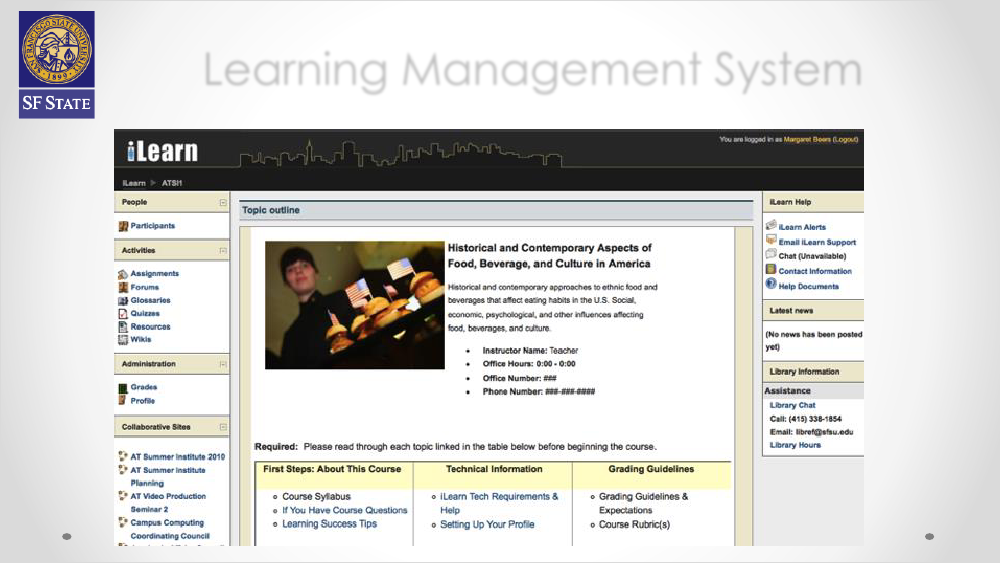Open iLearn Tech Requirements & Help link
This screenshot has width=1000, height=563.
(x=499, y=503)
